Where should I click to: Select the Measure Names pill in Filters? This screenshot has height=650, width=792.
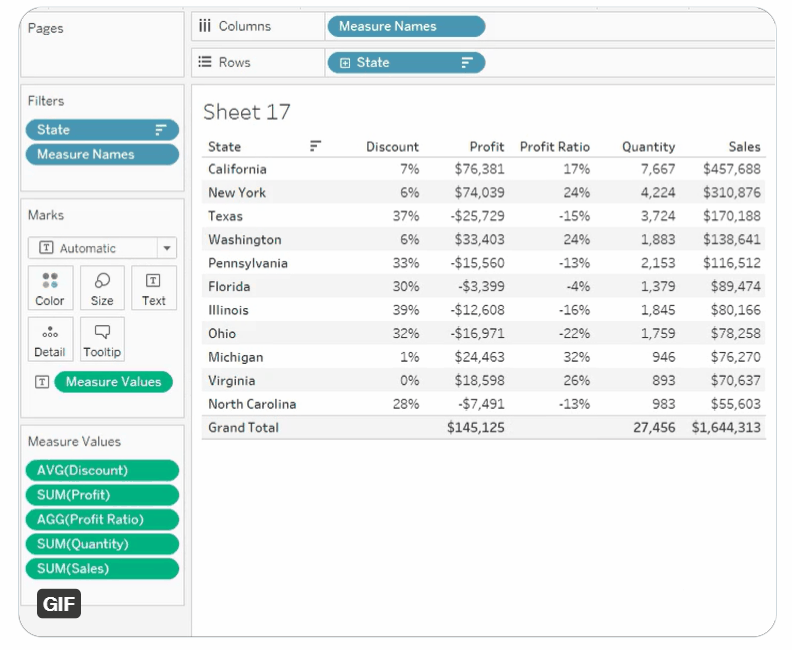pos(102,155)
